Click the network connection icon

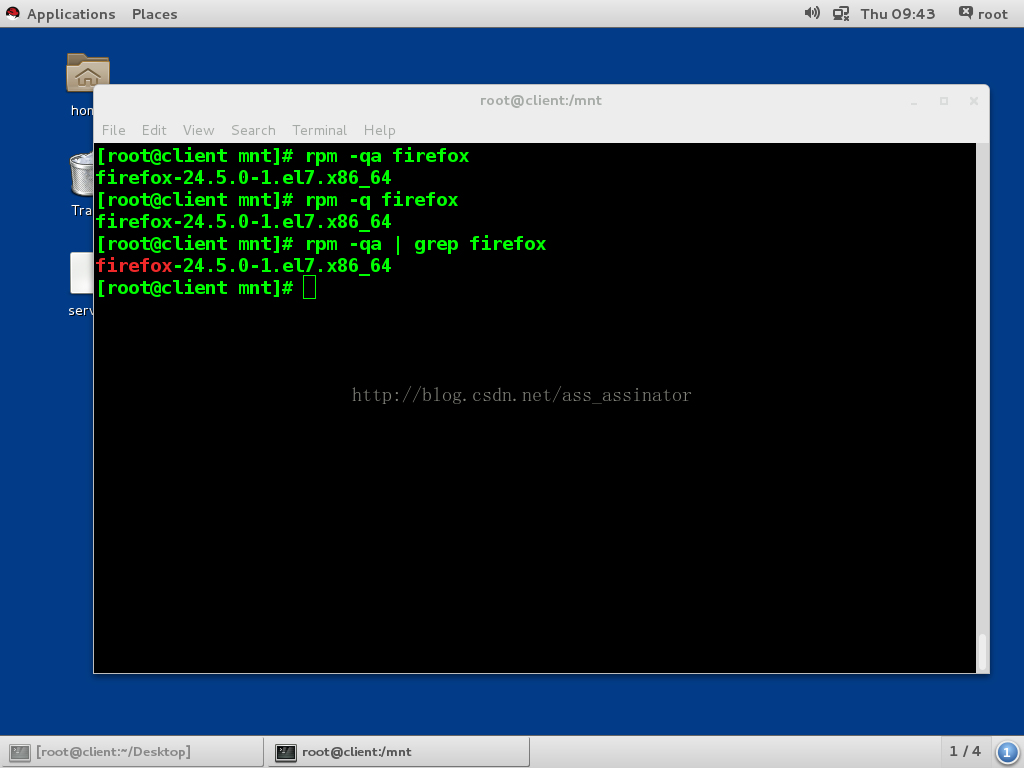pyautogui.click(x=840, y=14)
